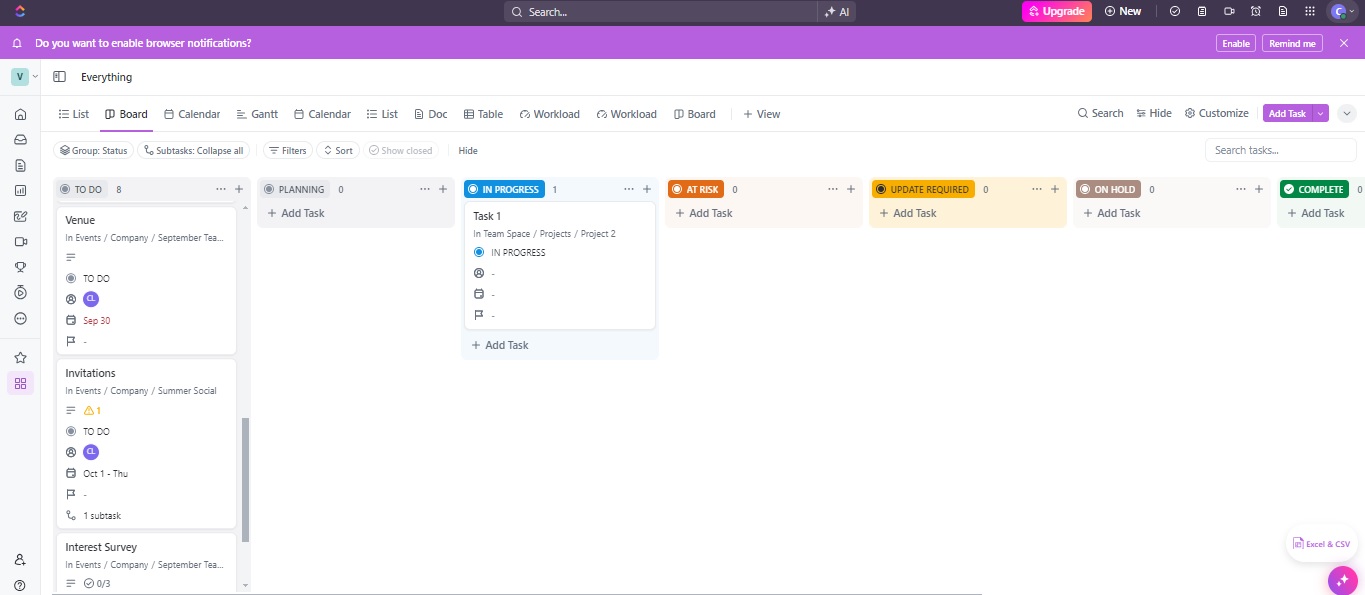Open Clips camera icon in sidebar
This screenshot has height=595, width=1365.
20,242
